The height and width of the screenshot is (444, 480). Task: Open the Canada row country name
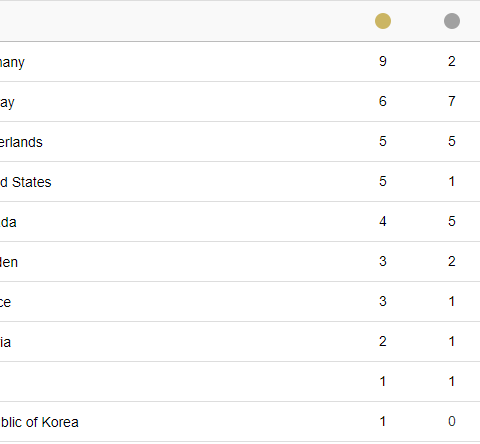(x=8, y=222)
